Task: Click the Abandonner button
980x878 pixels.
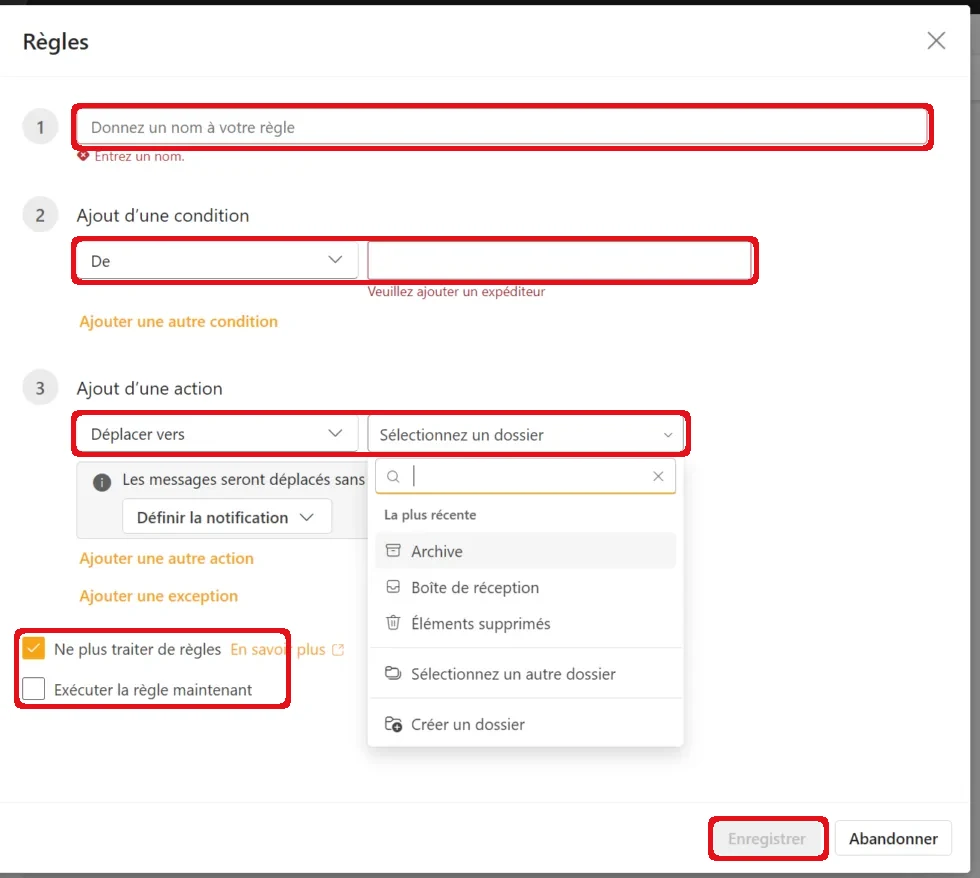Action: coord(893,838)
